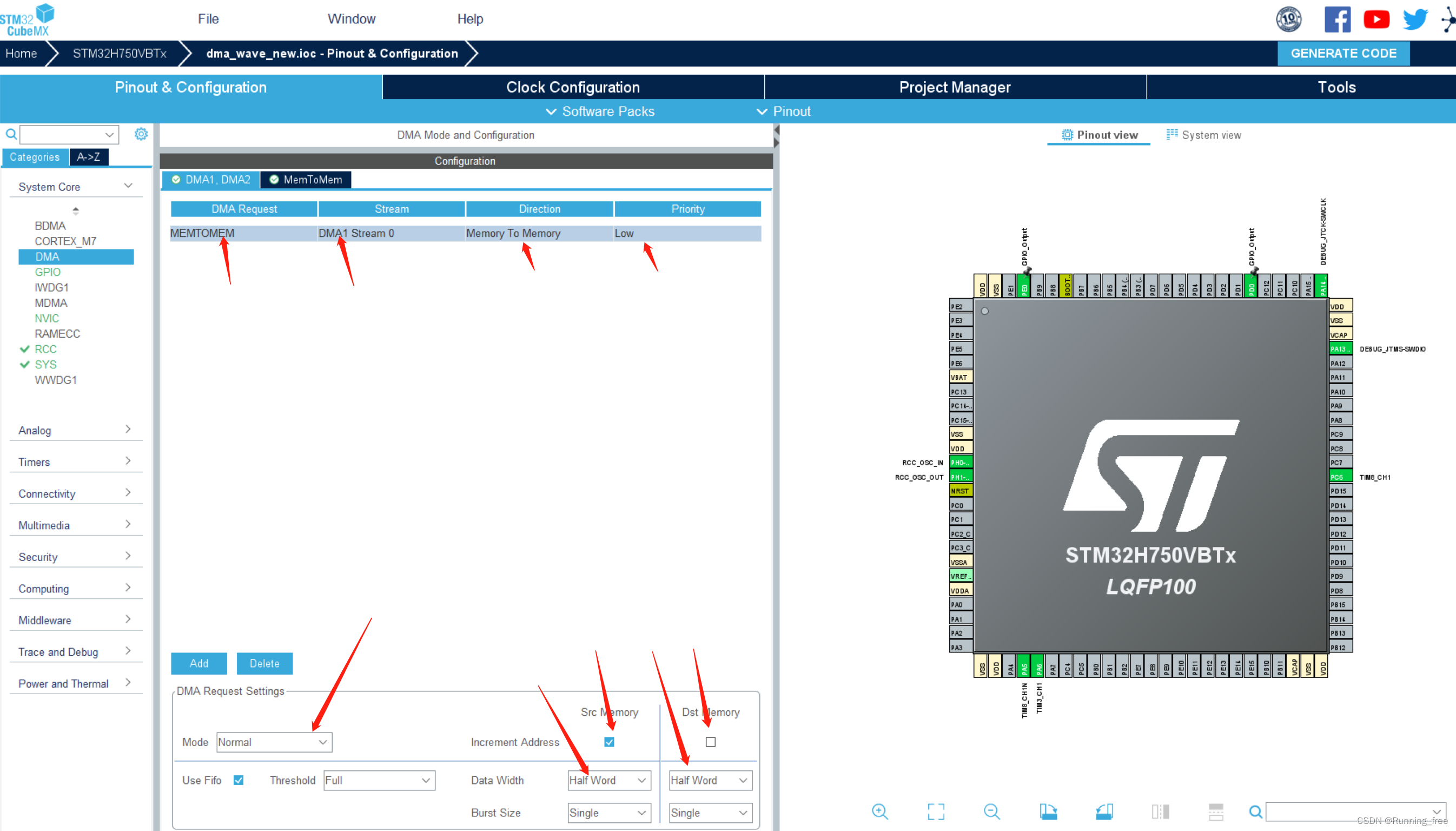Image resolution: width=1456 pixels, height=831 pixels.
Task: Toggle the Use Fifo checkbox
Action: pyautogui.click(x=239, y=780)
